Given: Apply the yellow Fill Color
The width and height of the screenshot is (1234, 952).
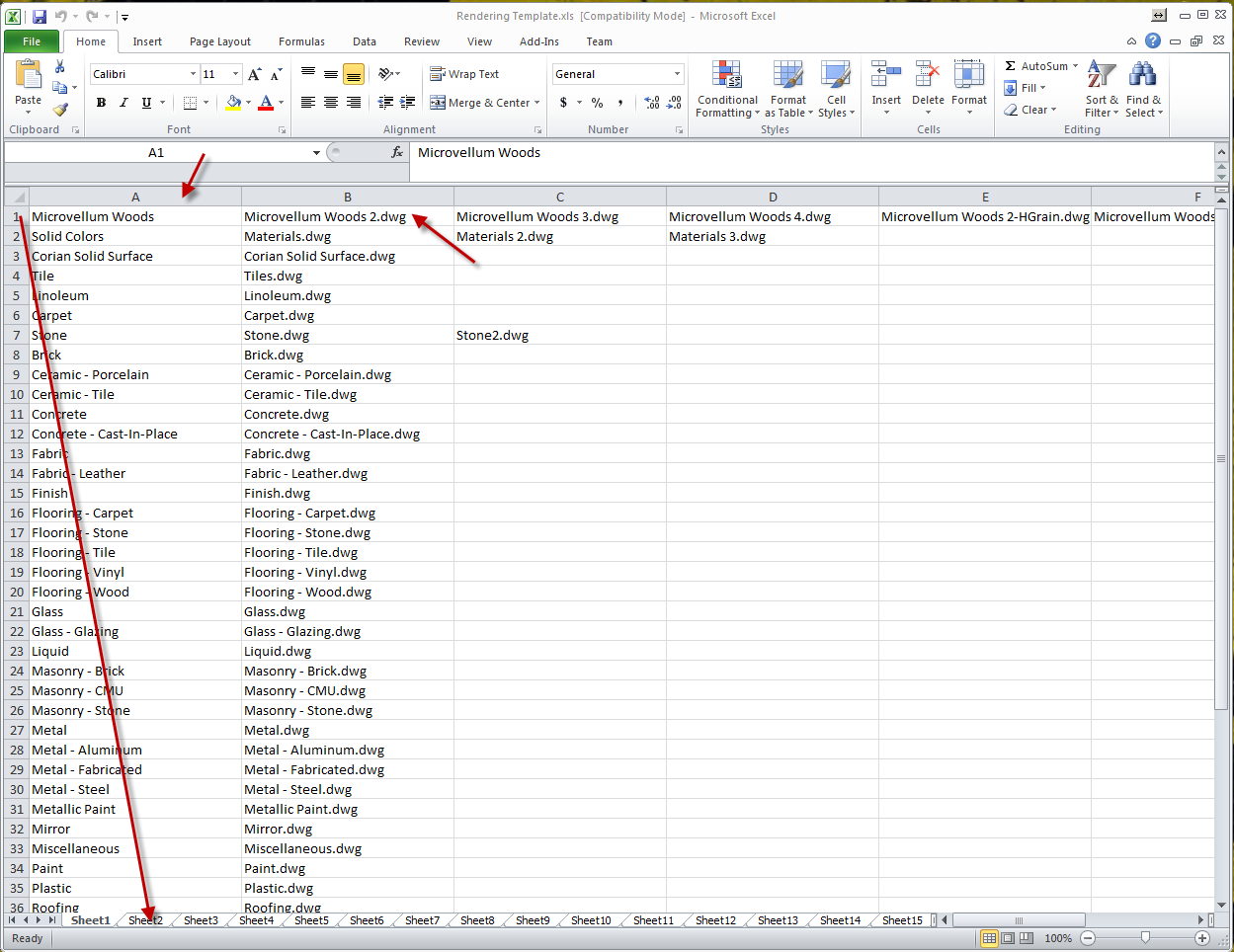Looking at the screenshot, I should click(233, 103).
